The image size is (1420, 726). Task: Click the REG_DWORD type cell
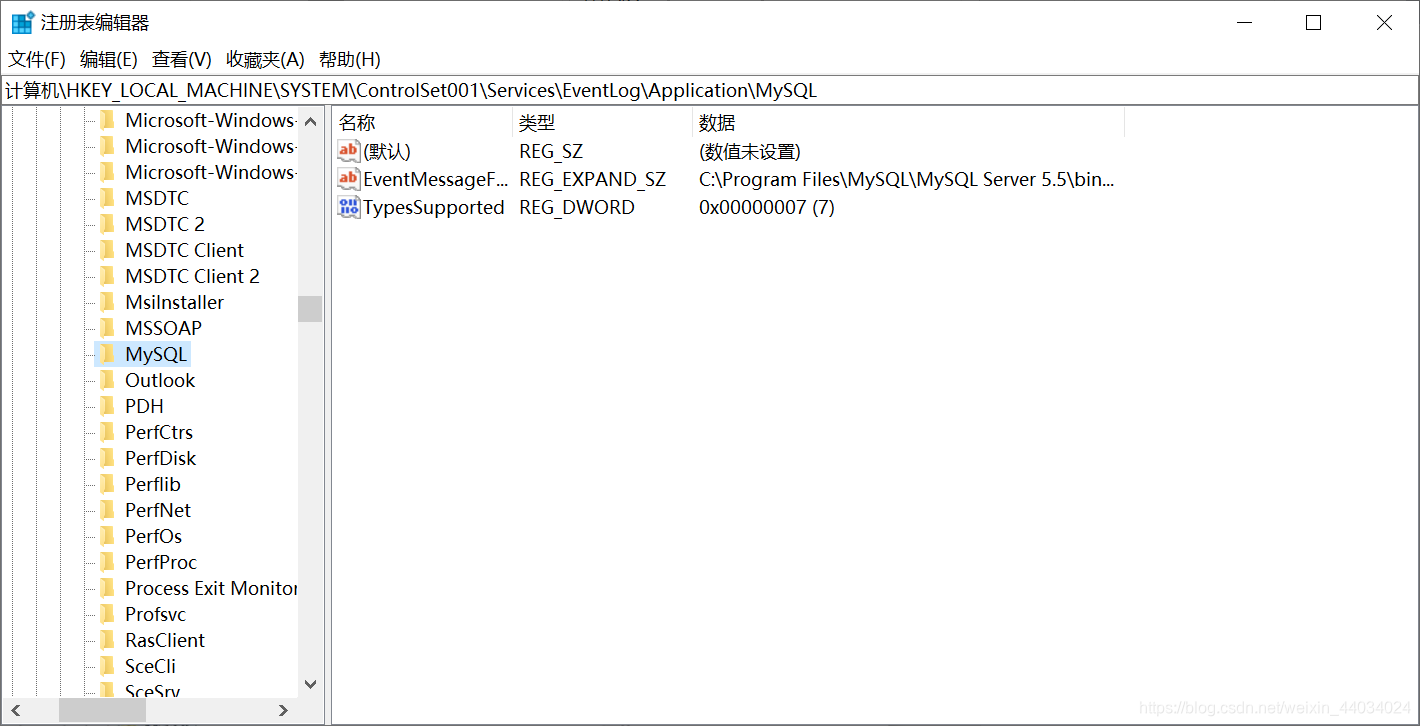pyautogui.click(x=577, y=207)
